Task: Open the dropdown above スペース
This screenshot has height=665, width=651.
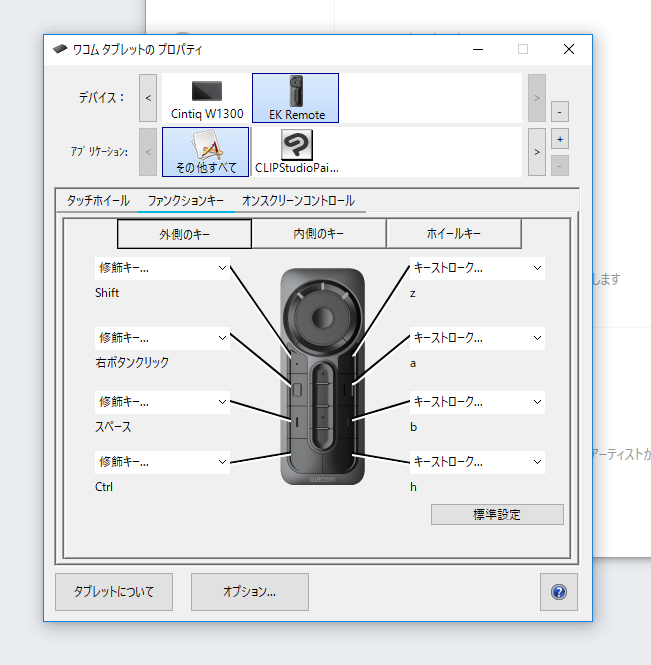Action: [162, 402]
